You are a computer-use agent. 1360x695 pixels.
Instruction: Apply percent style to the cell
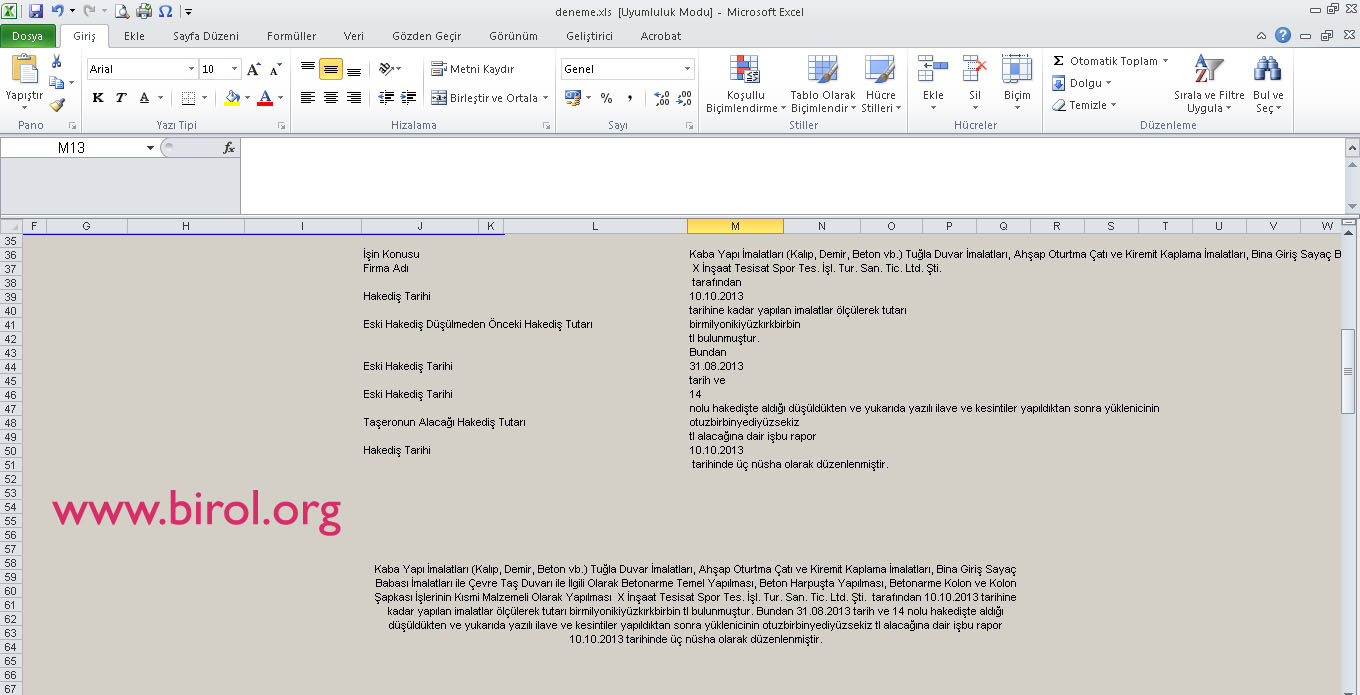coord(606,98)
